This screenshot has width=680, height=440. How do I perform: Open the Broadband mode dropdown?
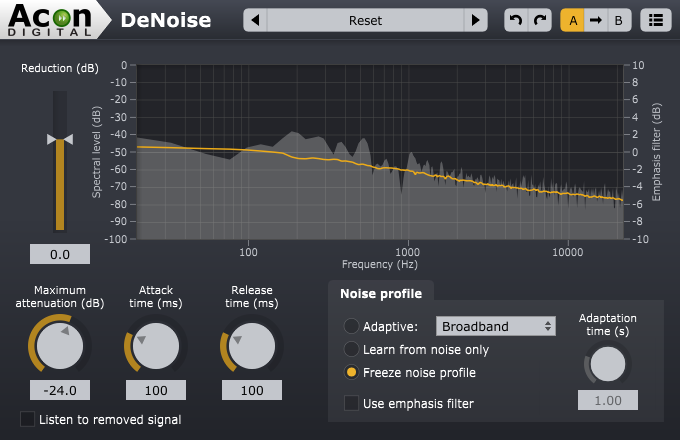[496, 326]
